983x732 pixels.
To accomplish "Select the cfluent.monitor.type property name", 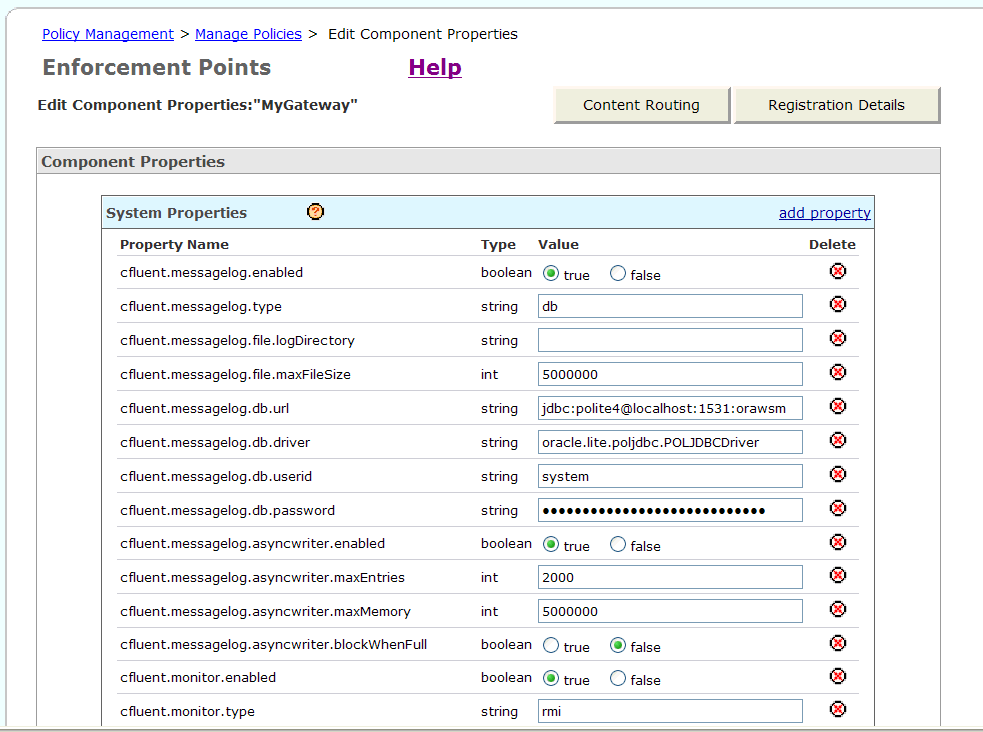I will pos(187,711).
